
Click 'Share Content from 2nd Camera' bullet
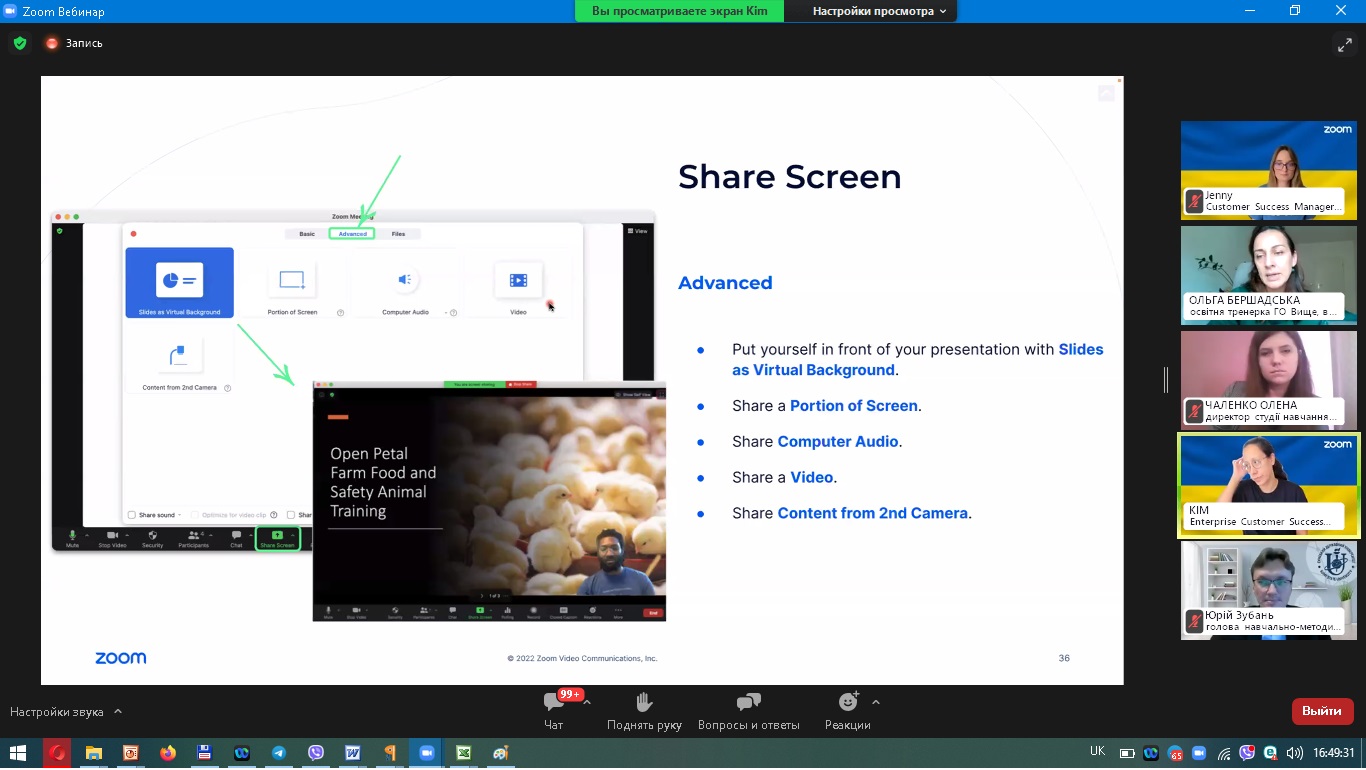pos(852,513)
